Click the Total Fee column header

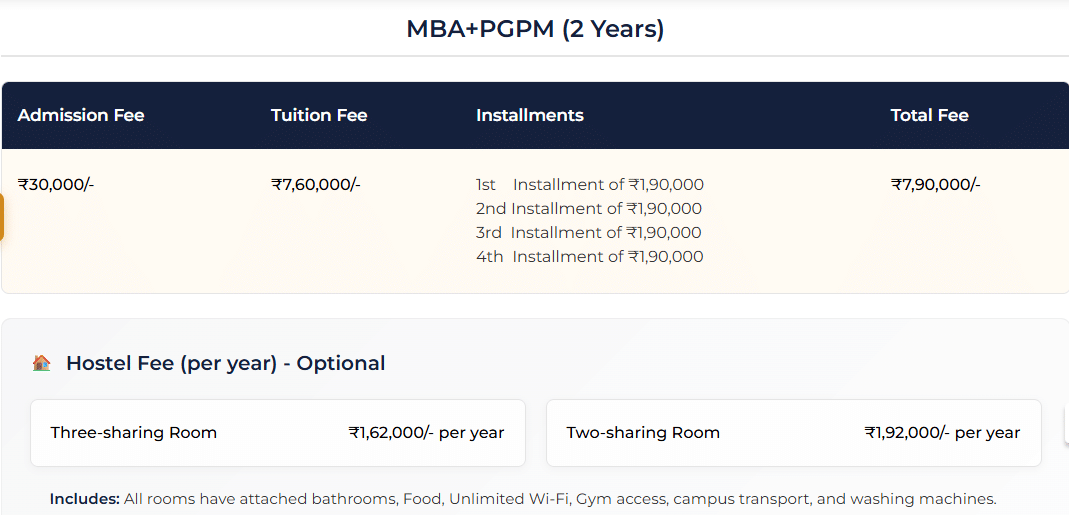coord(930,115)
